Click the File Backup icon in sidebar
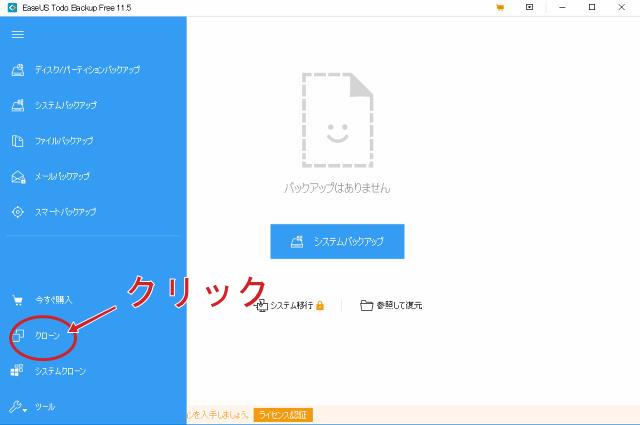This screenshot has width=640, height=425. 18,141
